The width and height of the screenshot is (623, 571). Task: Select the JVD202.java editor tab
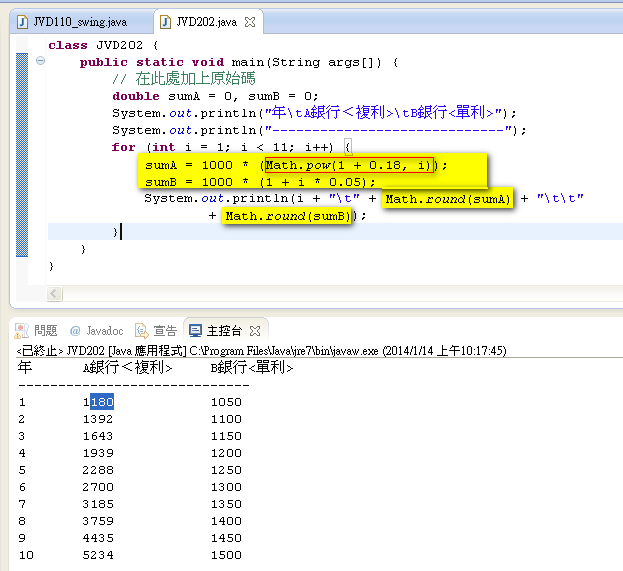207,22
